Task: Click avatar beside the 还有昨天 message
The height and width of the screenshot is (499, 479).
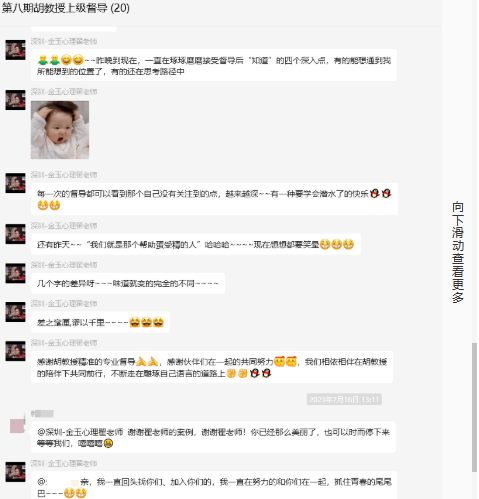Action: tap(15, 234)
